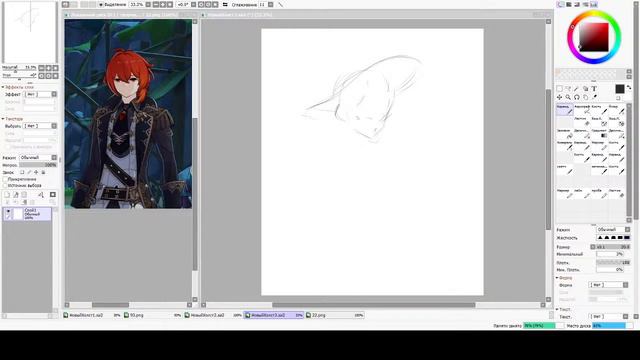Image resolution: width=640 pixels, height=360 pixels.
Task: Click the navigator preview thumbnail
Action: [30, 32]
